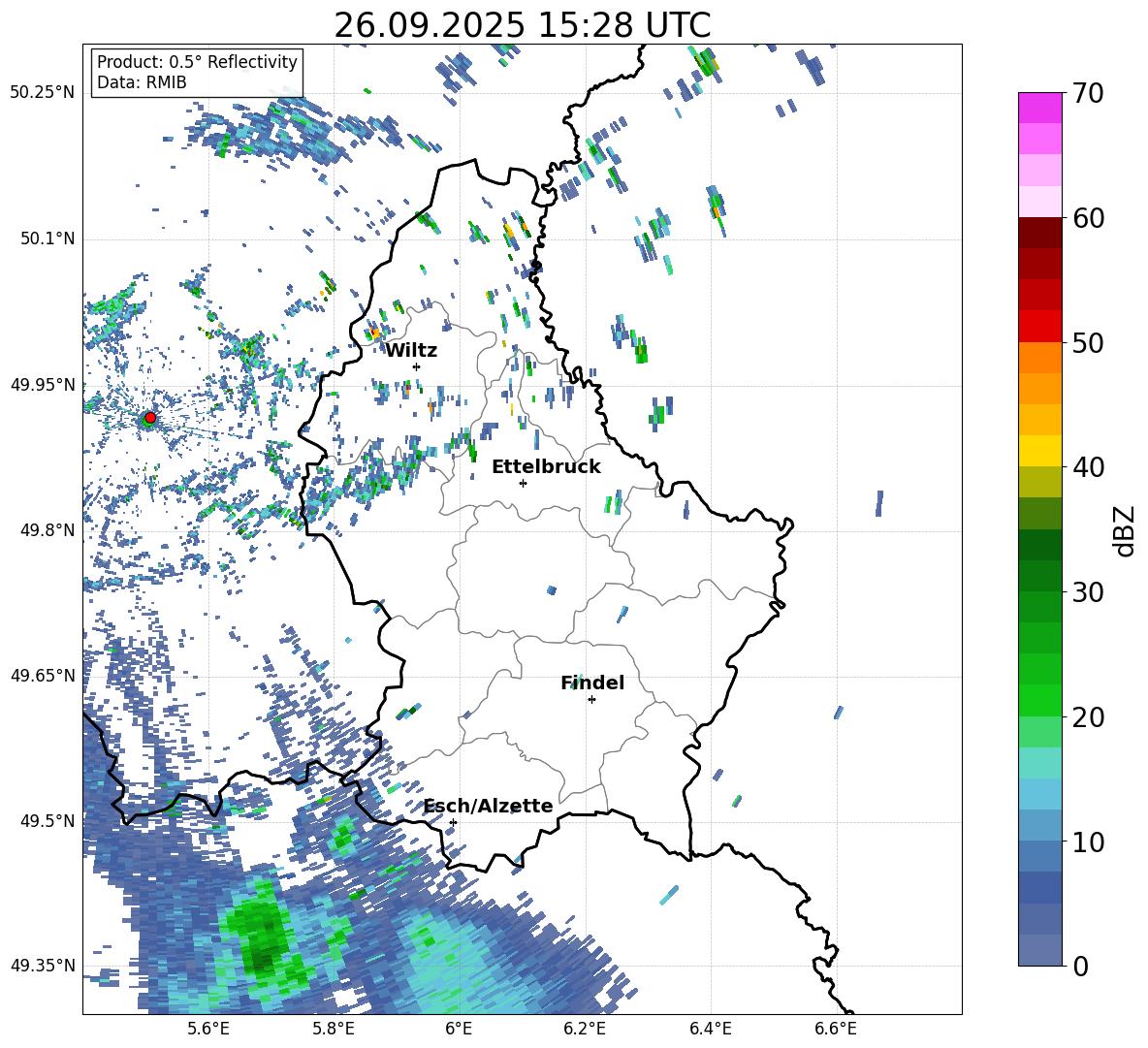Click the bright red colorbar band above 50
Viewport: 1148px width, 1048px height.
pyautogui.click(x=1039, y=327)
